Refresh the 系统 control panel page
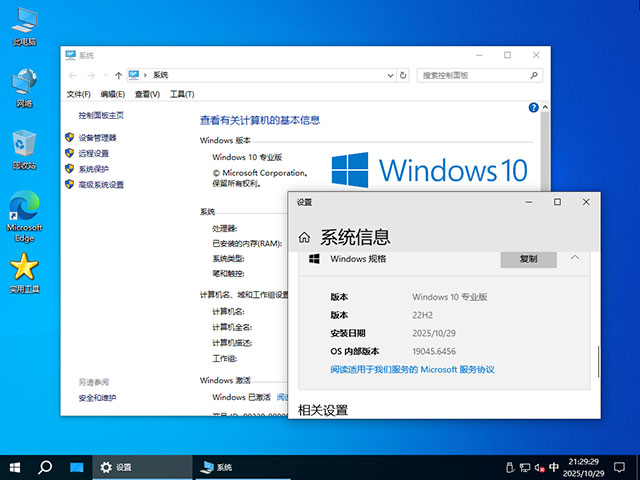Viewport: 640px width, 480px height. 403,76
